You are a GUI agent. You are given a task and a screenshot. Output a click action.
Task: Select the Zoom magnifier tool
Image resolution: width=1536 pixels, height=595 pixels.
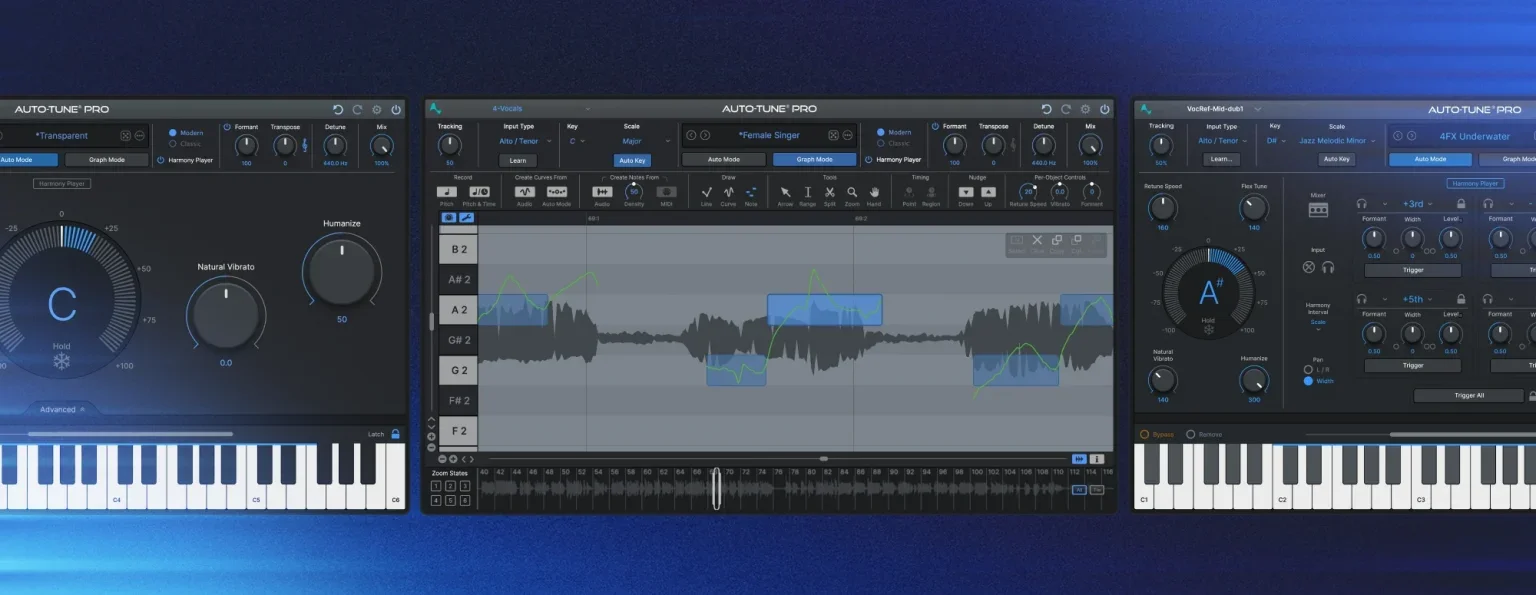coord(852,191)
